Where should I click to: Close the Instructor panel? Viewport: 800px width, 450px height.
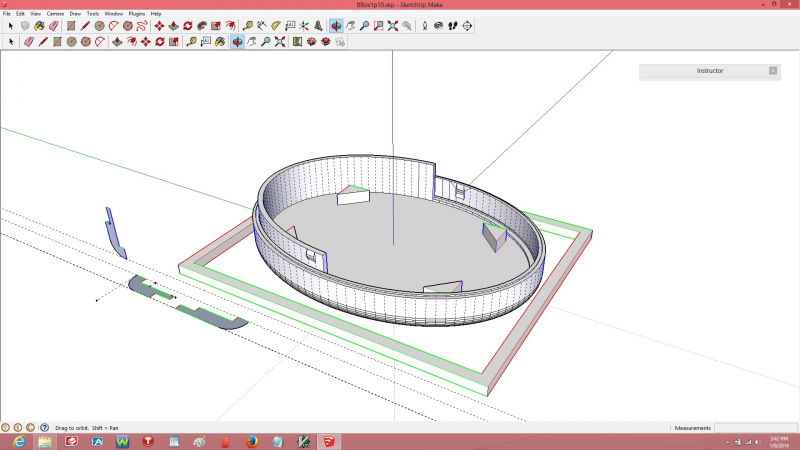772,71
